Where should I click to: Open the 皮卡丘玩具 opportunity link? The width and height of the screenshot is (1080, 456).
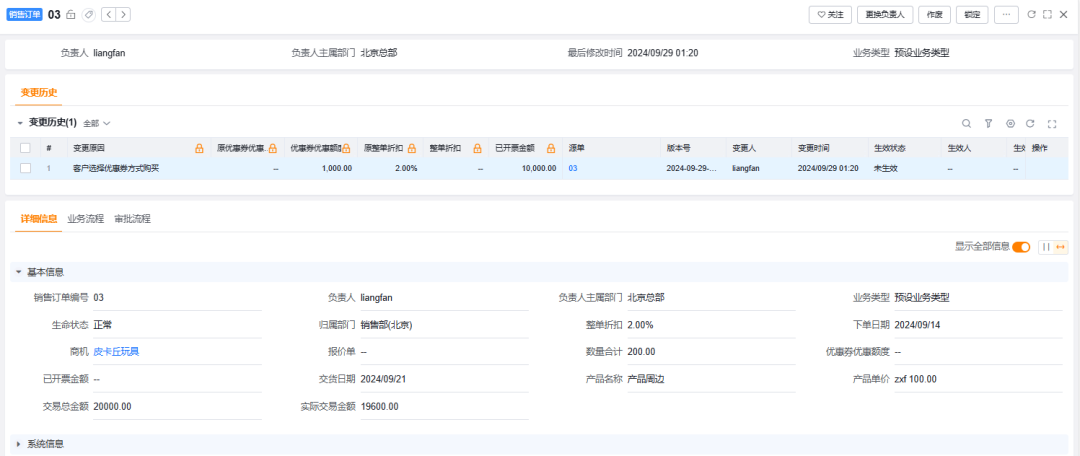tap(116, 352)
